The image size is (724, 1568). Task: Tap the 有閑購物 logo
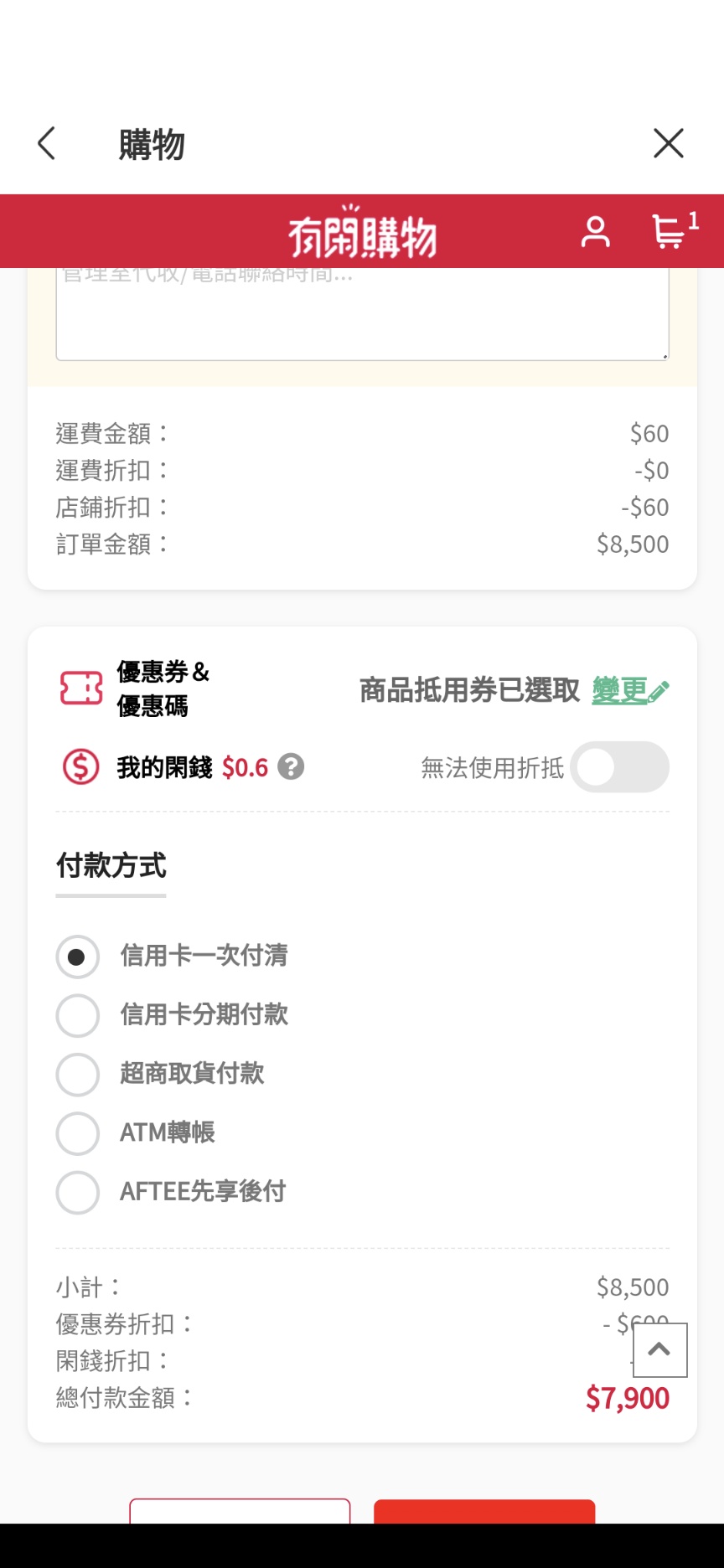(362, 234)
